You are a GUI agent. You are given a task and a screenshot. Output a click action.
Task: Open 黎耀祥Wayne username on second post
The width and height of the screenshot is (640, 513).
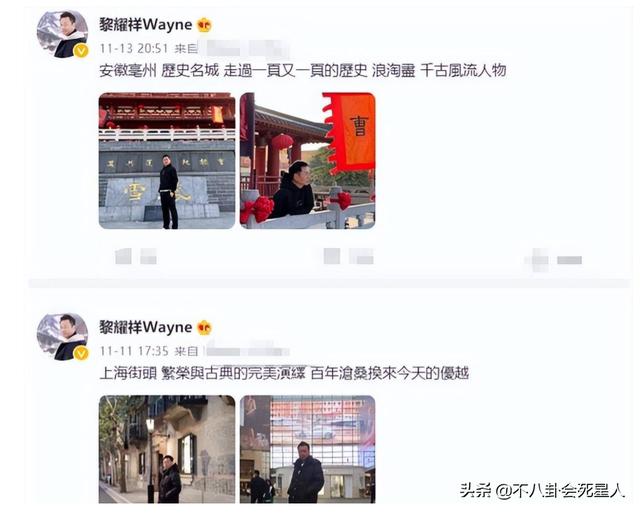point(146,327)
